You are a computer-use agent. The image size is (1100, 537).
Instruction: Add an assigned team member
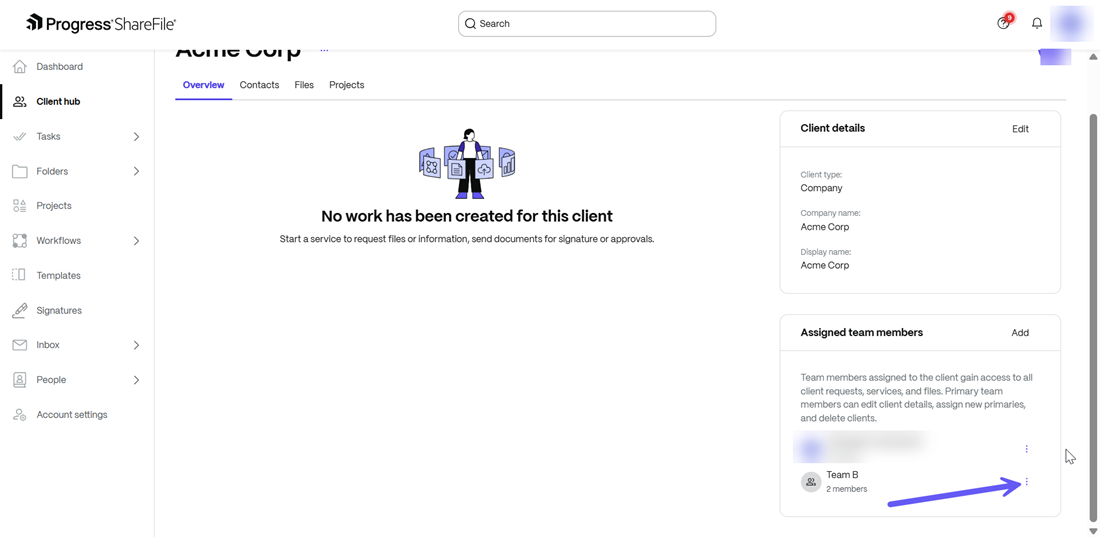pyautogui.click(x=1020, y=333)
